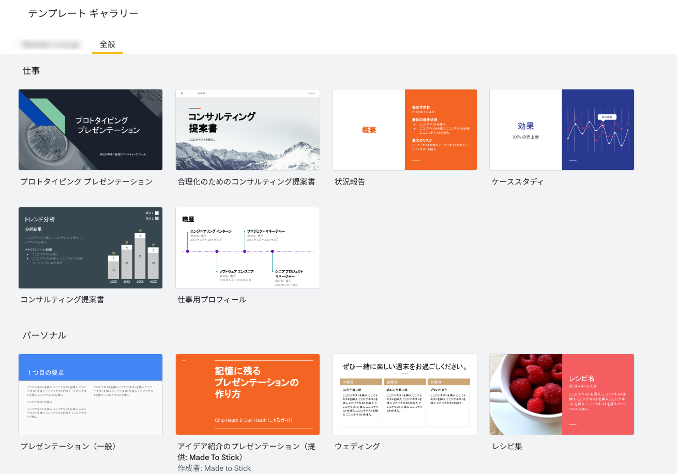The height and width of the screenshot is (474, 678).
Task: Open the blue プレゼンテーション（一般） thumbnail
Action: coord(90,394)
